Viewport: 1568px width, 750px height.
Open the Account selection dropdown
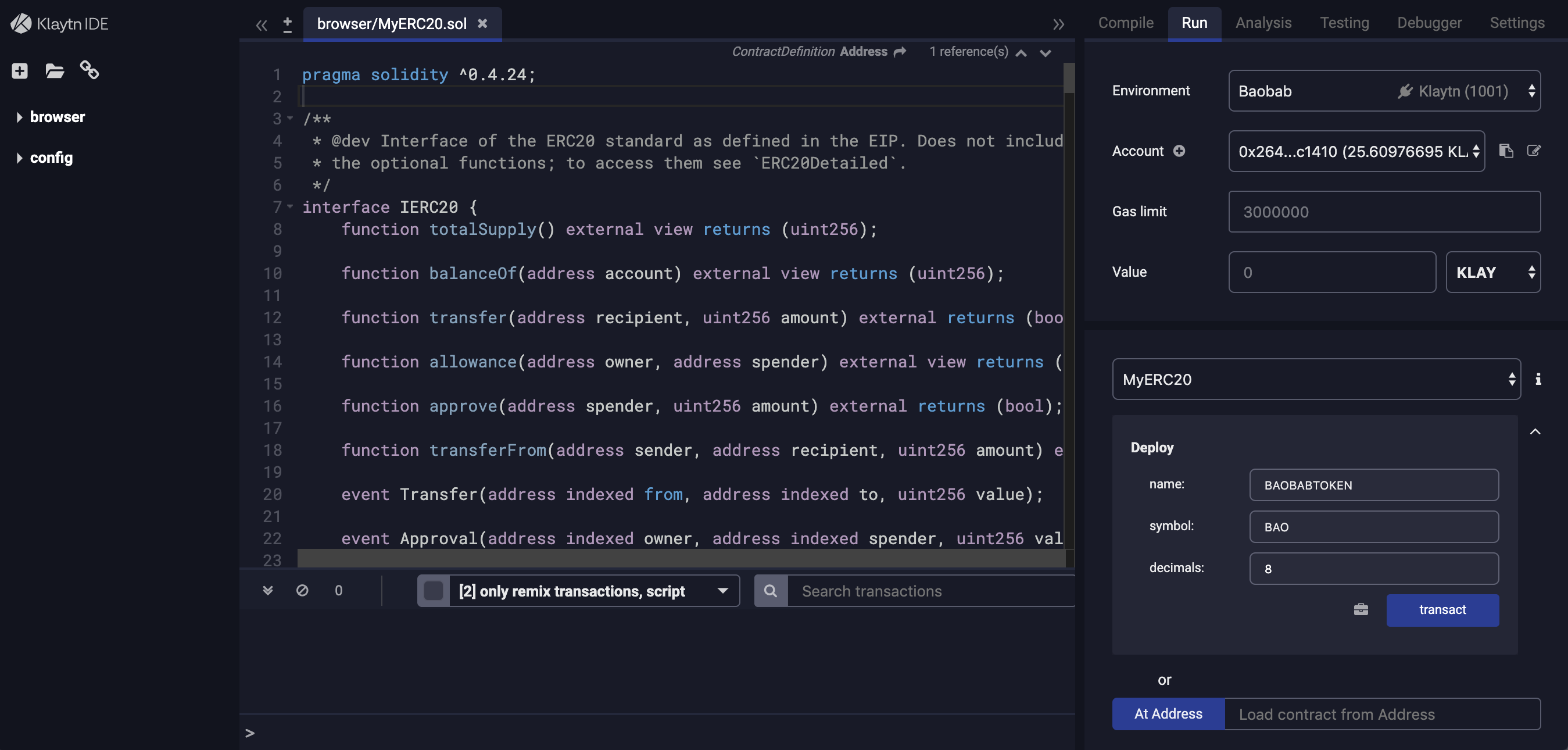click(x=1356, y=151)
